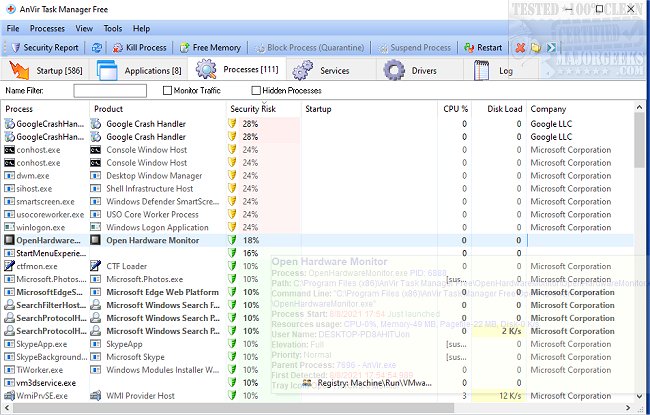
Task: Select the TiWorker.exe process row
Action: 317,369
